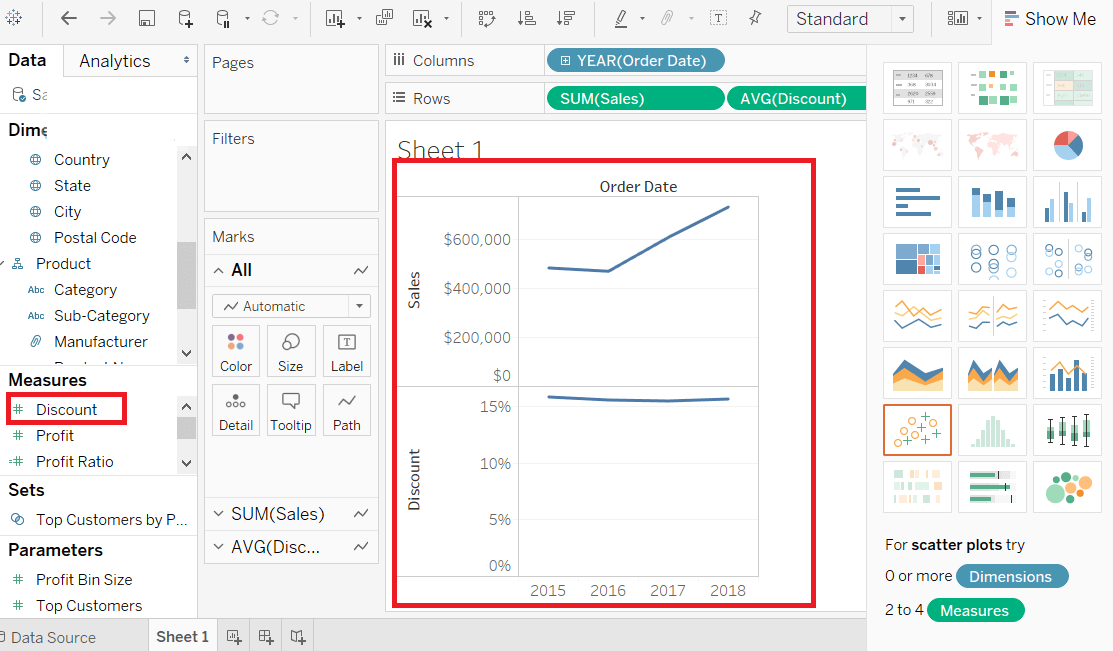This screenshot has width=1113, height=651.
Task: Select the scatter plot in Show Me
Action: tap(917, 430)
